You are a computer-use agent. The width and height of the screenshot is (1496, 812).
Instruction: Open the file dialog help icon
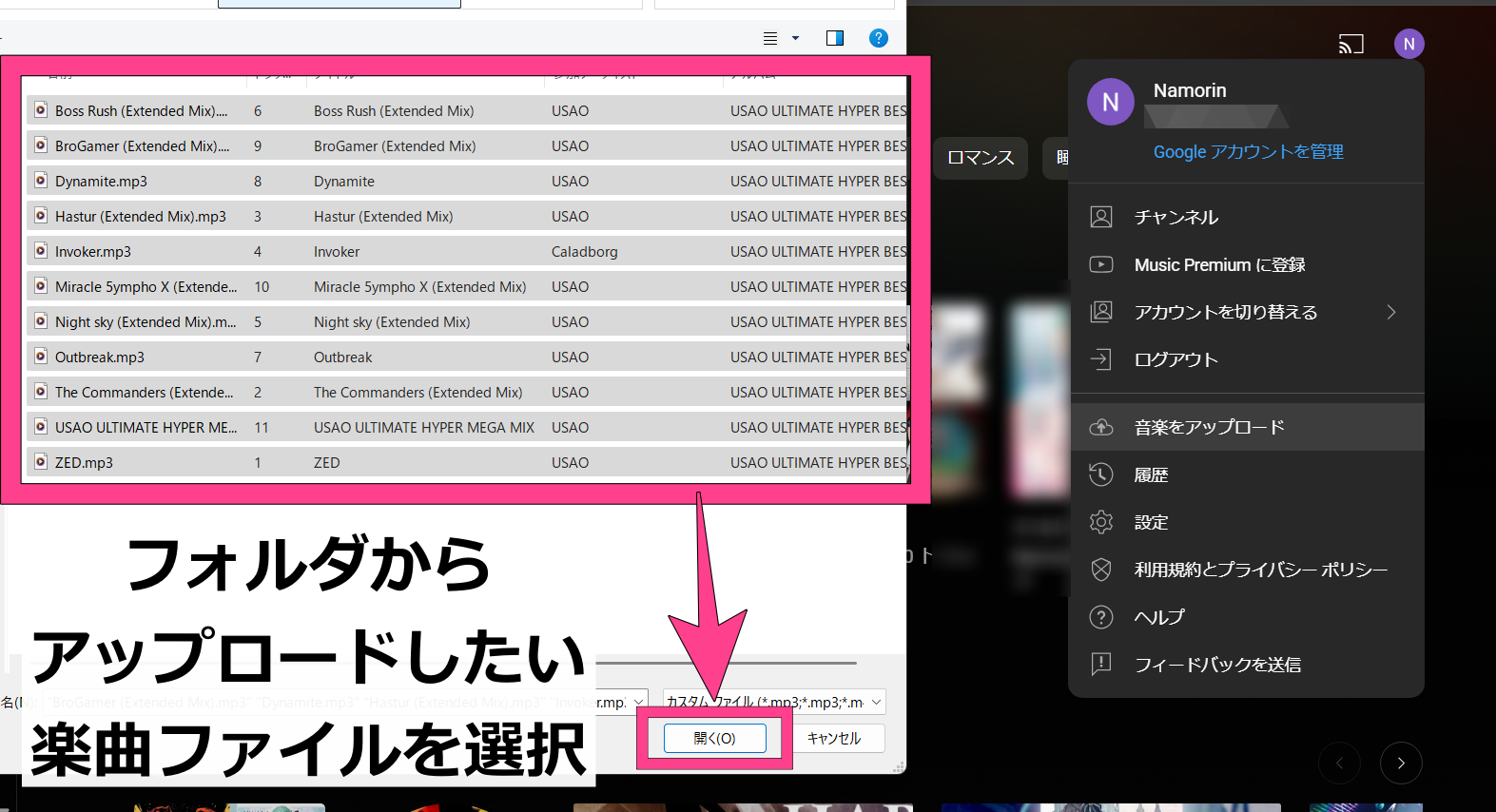(879, 38)
